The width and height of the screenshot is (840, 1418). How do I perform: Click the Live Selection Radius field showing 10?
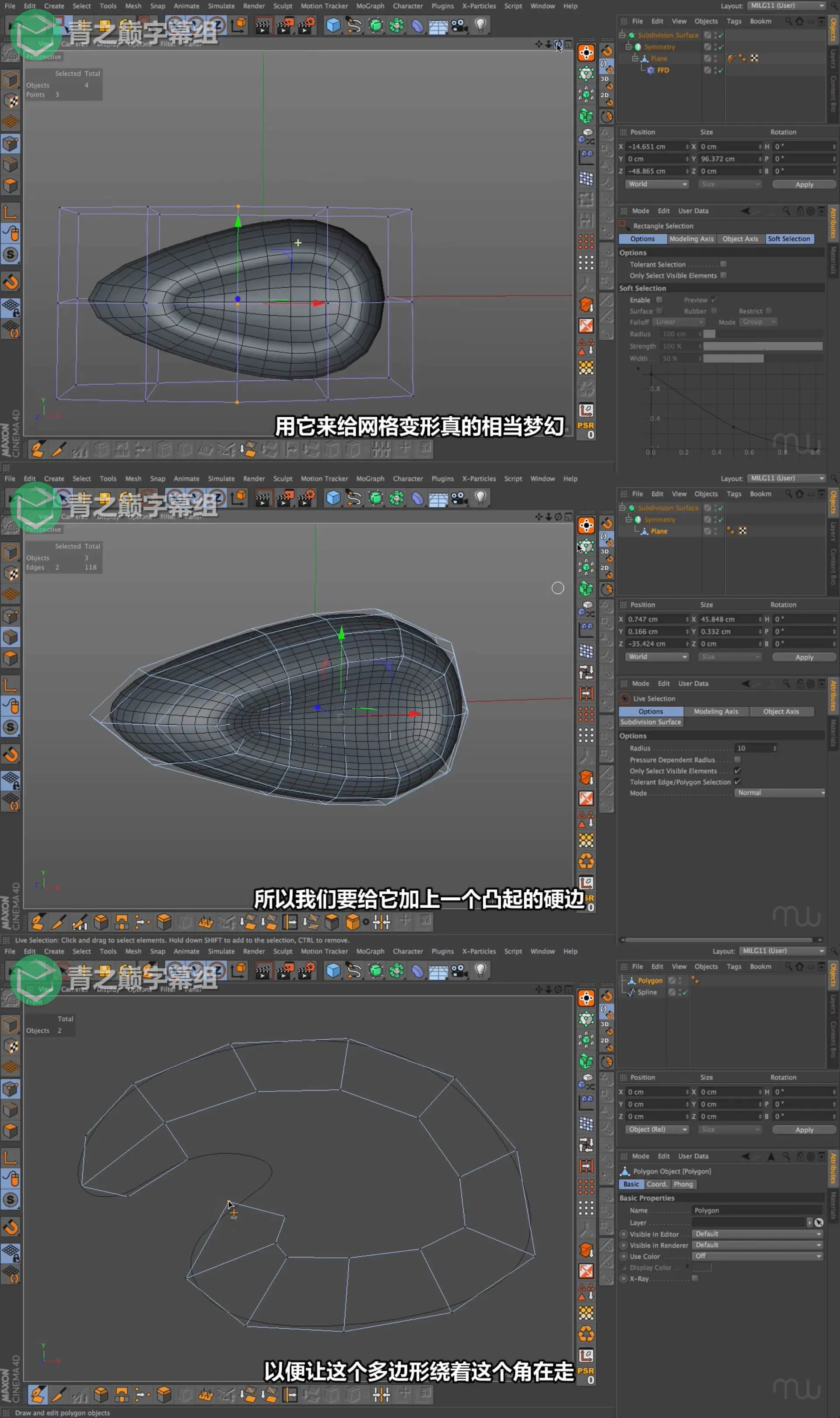[x=756, y=748]
